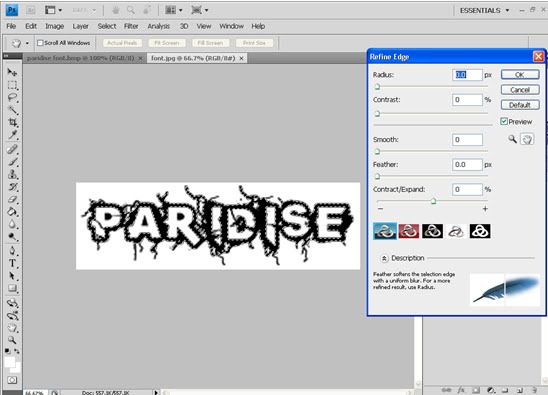This screenshot has width=548, height=395.
Task: Select the Hand tool in toolbox
Action: click(12, 328)
